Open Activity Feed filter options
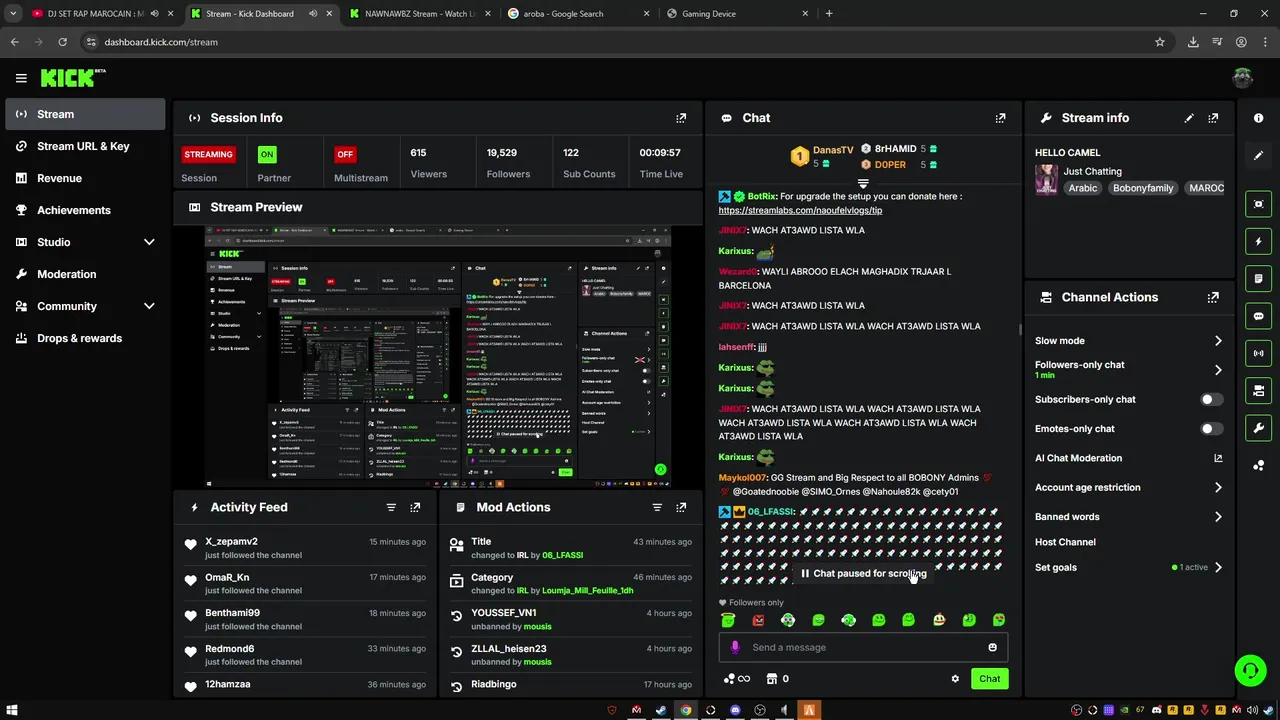 click(391, 507)
